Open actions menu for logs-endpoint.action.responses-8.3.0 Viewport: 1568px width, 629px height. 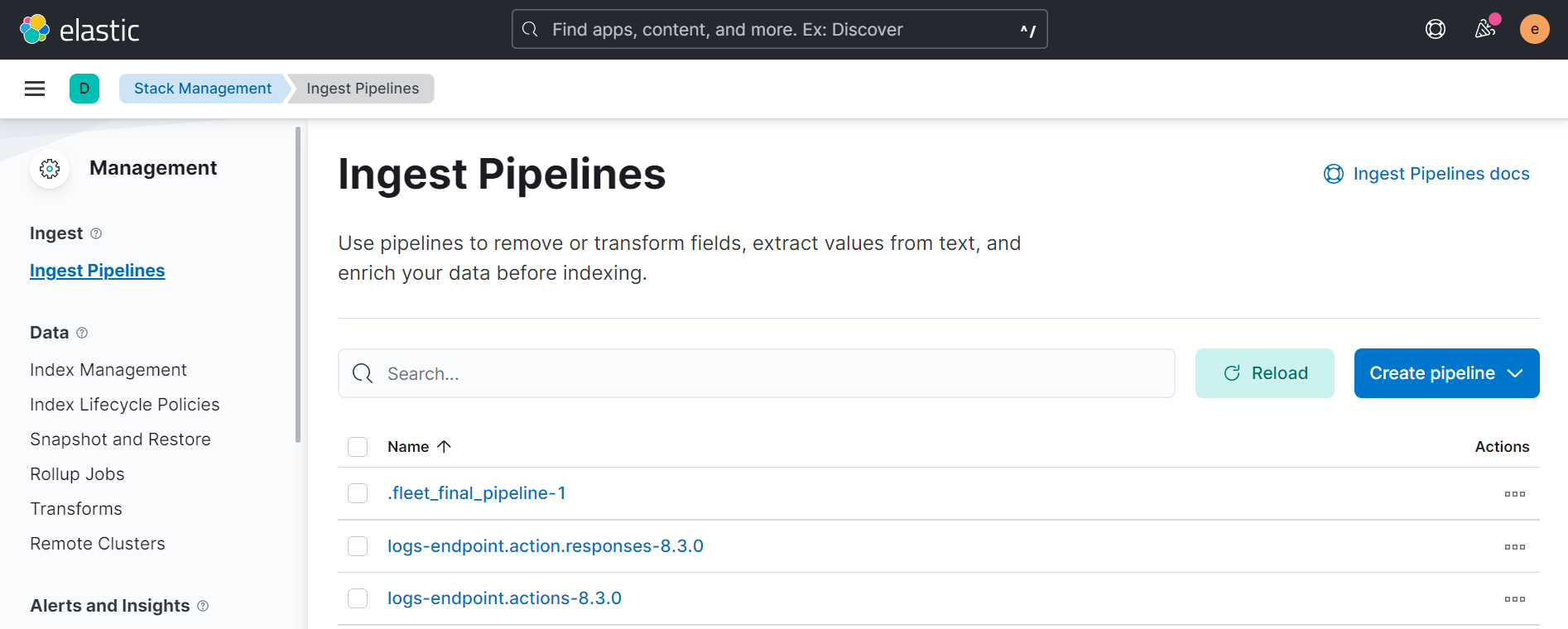1515,547
